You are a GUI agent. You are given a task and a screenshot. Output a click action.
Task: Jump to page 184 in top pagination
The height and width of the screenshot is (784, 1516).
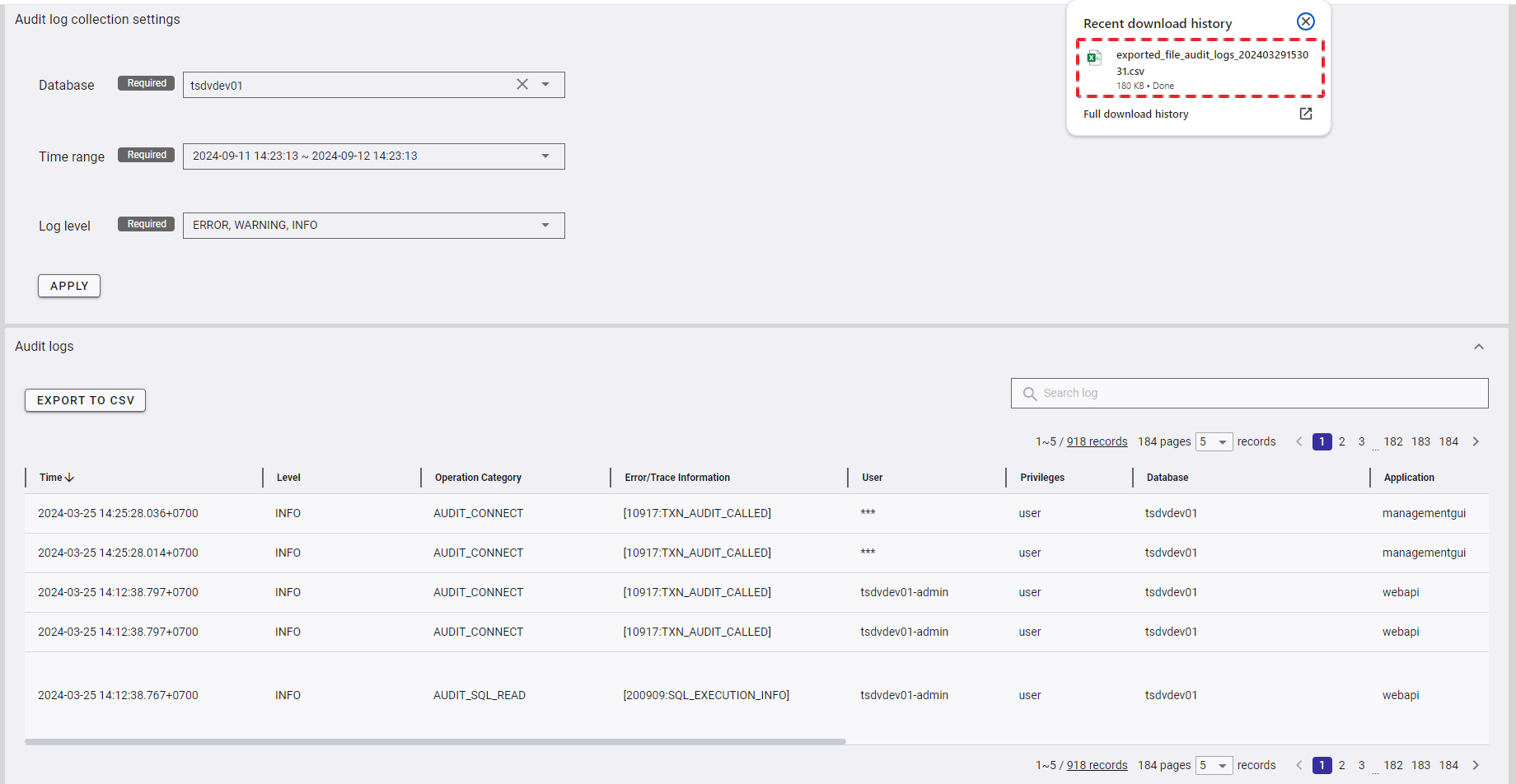[1448, 442]
